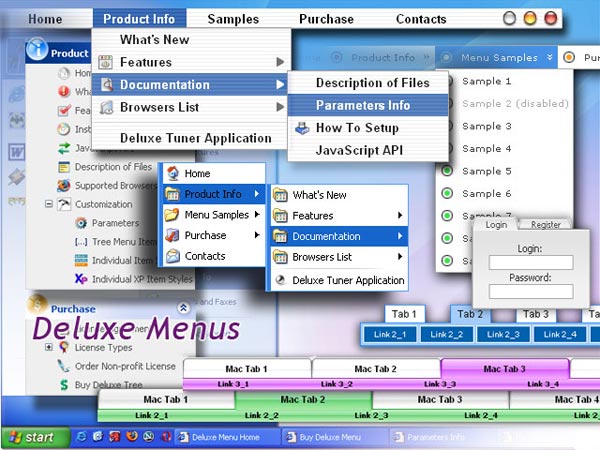Collapse the Purchase panel with chevron
600x450 pixels.
tap(183, 308)
